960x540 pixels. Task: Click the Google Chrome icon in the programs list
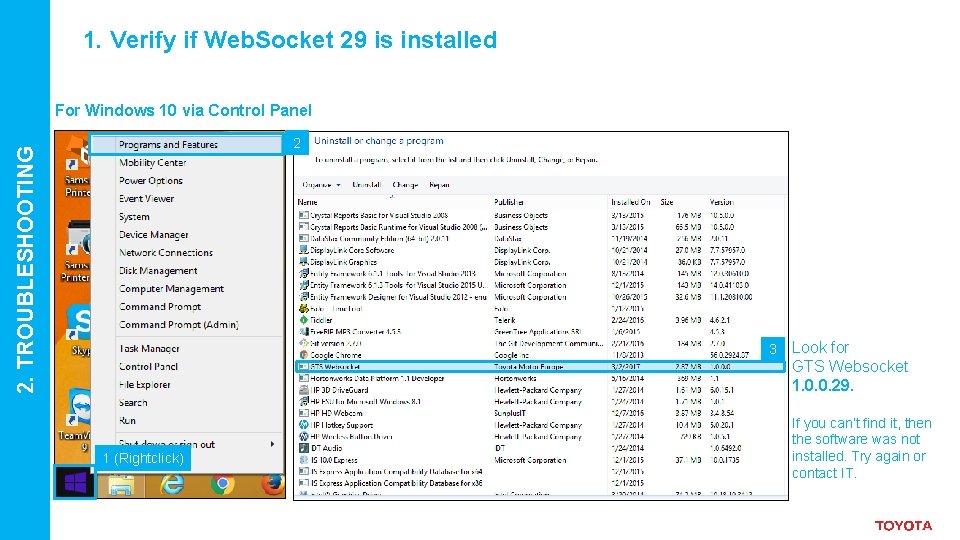[x=303, y=355]
